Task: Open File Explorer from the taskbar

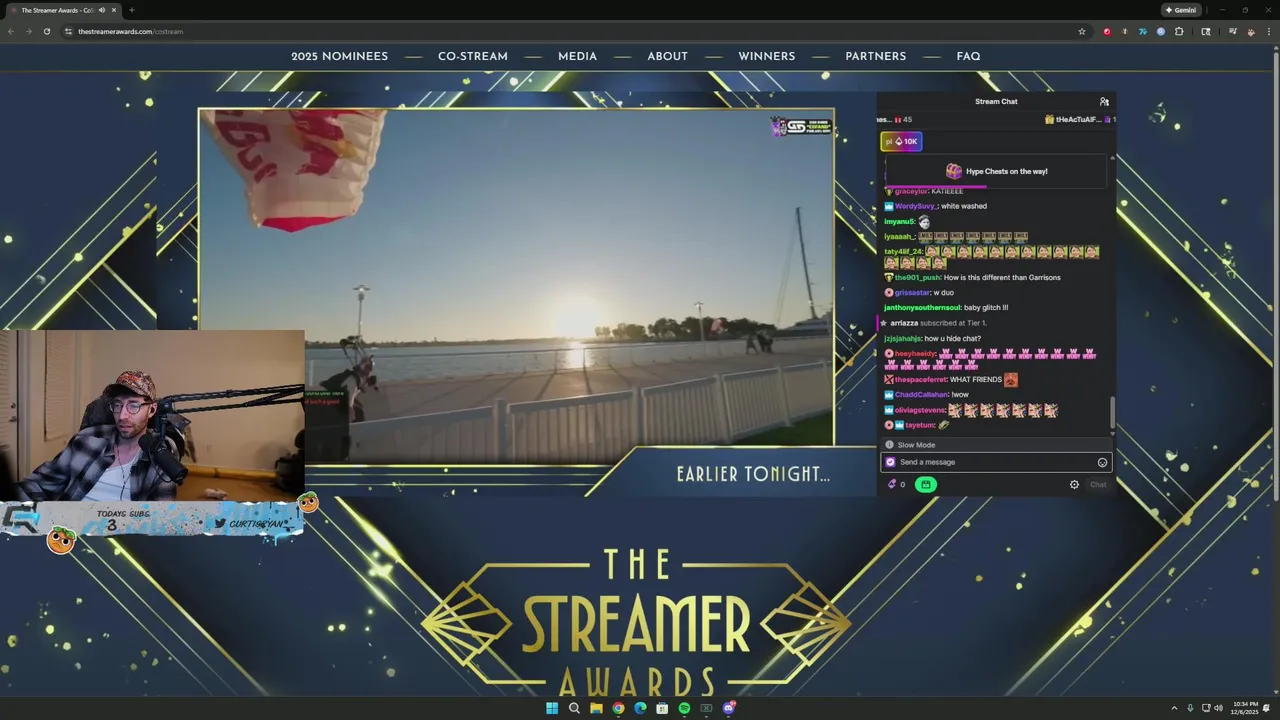Action: (x=596, y=708)
